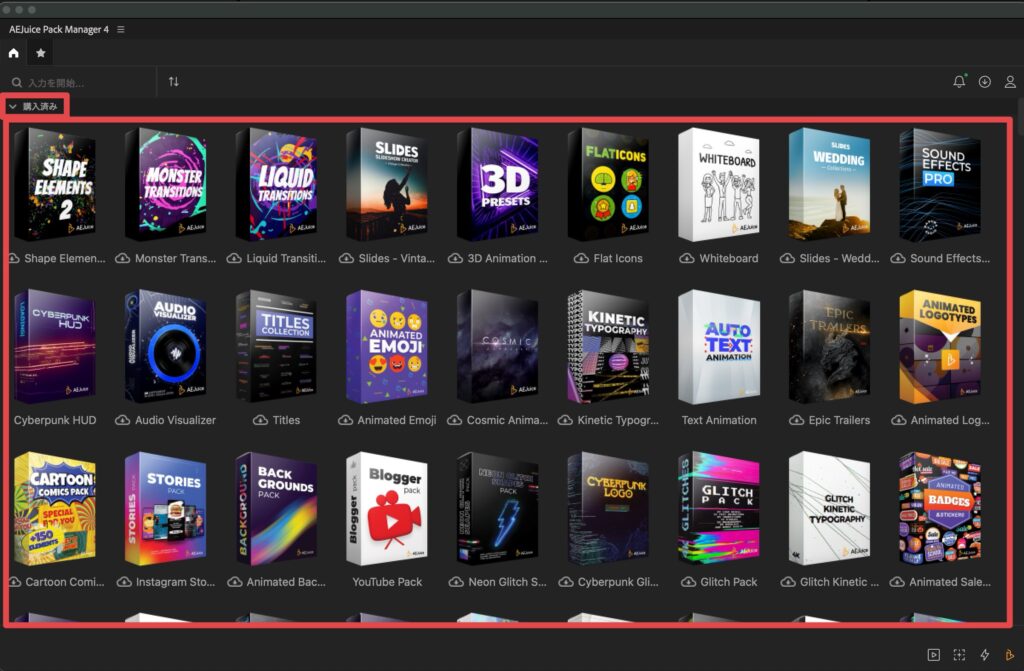Screen dimensions: 1024x671
Task: Click the cloud icon next to Neon Glitch
Action: click(x=456, y=582)
